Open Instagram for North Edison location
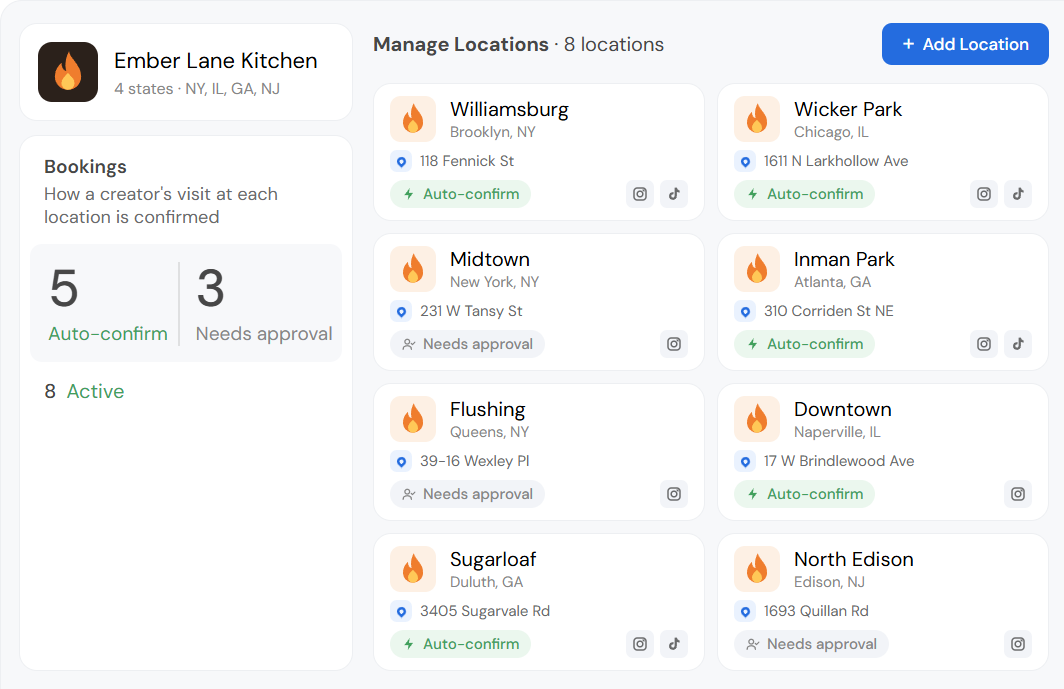This screenshot has height=689, width=1064. tap(1018, 644)
